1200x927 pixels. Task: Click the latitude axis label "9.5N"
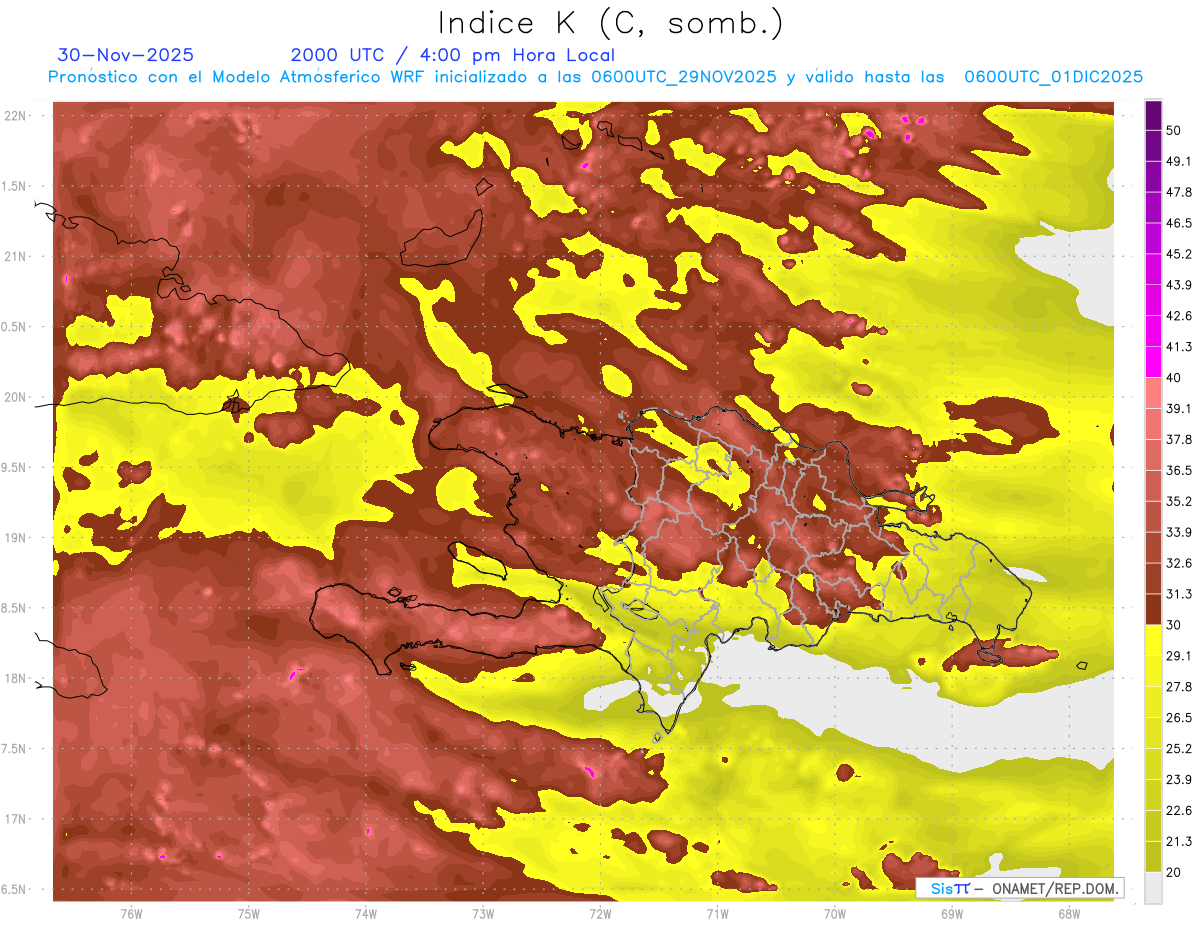15,468
